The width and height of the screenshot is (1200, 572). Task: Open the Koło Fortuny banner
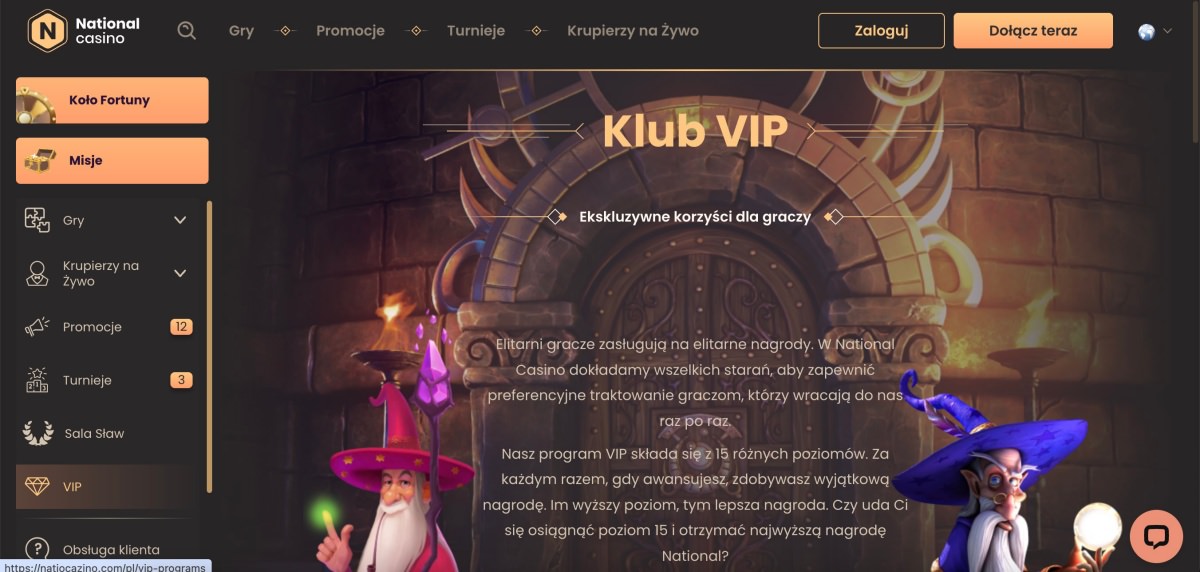pos(112,100)
